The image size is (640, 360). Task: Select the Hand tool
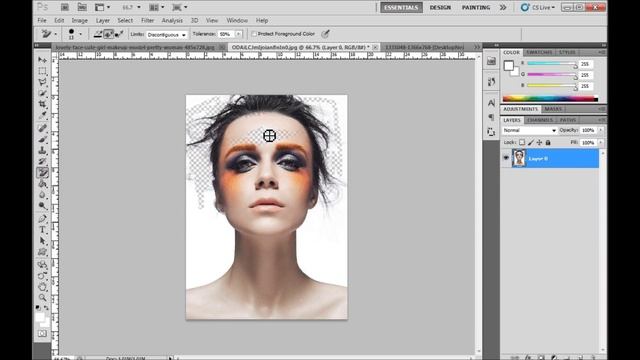pyautogui.click(x=42, y=287)
